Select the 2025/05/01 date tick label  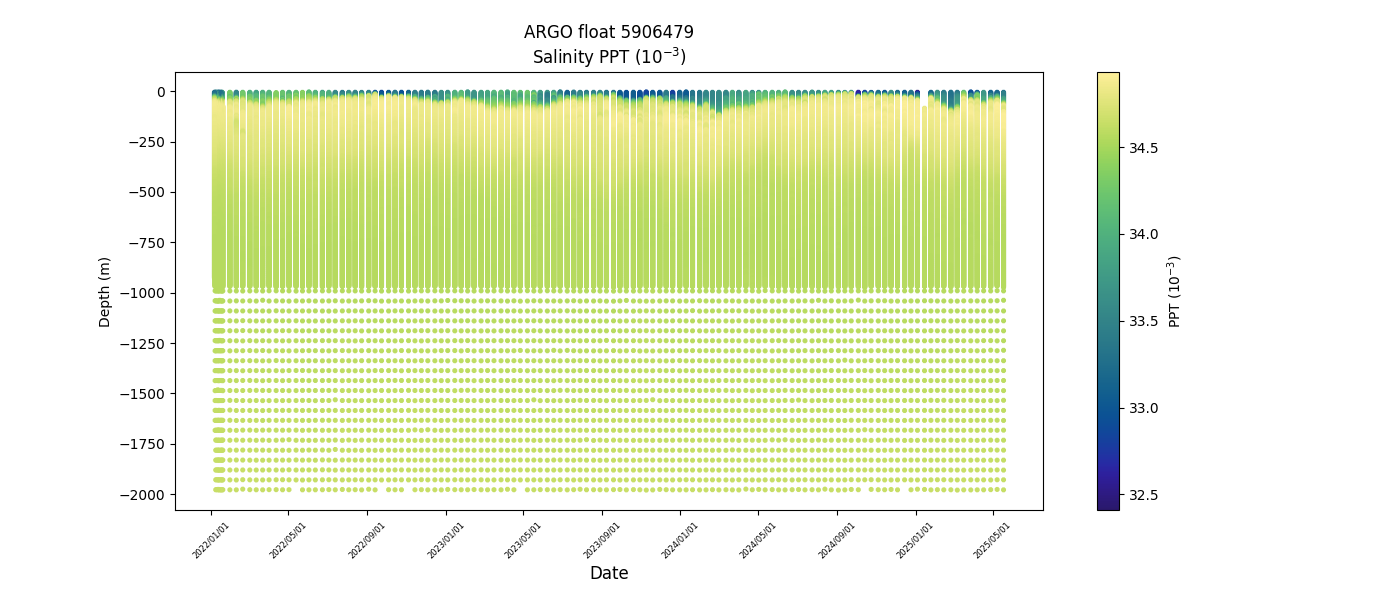pyautogui.click(x=993, y=541)
